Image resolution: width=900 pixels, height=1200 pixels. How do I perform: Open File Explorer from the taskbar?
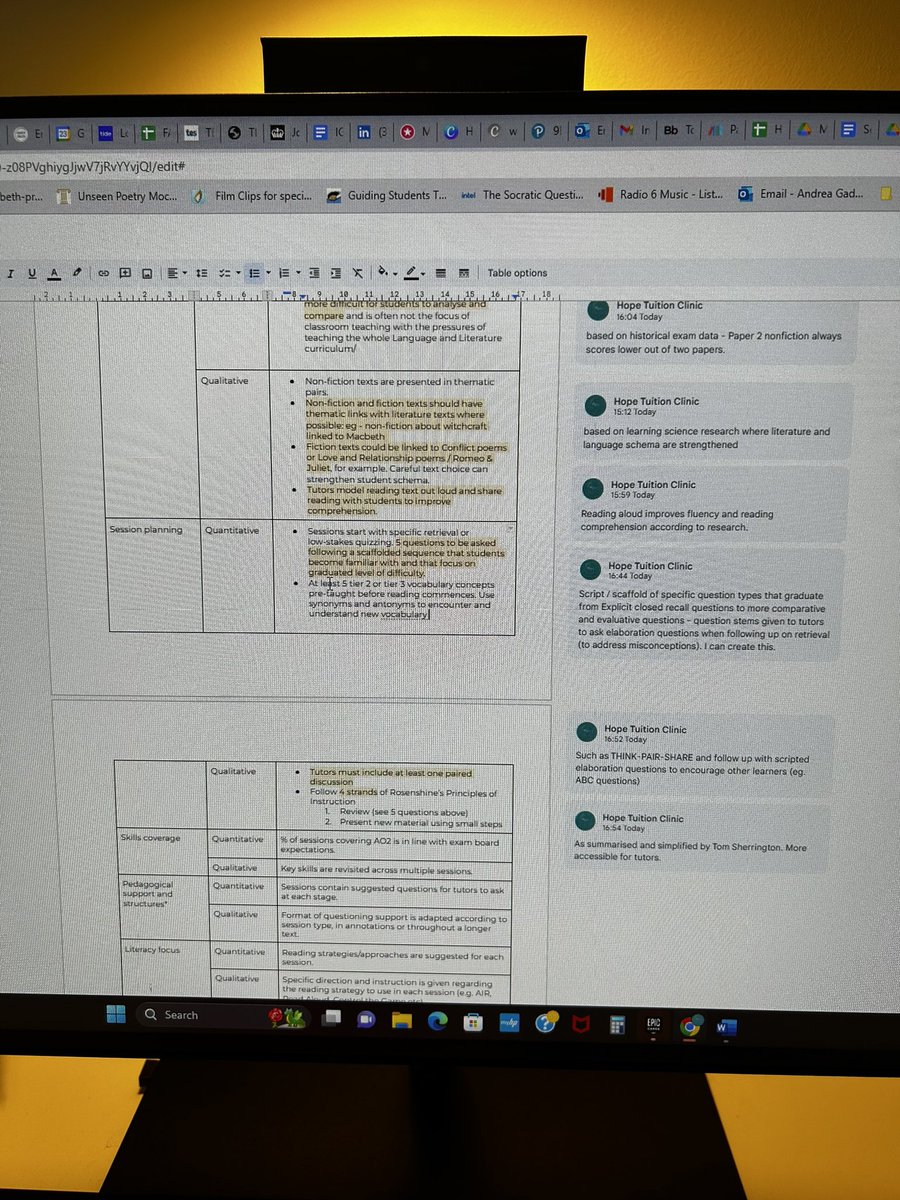coord(402,1020)
